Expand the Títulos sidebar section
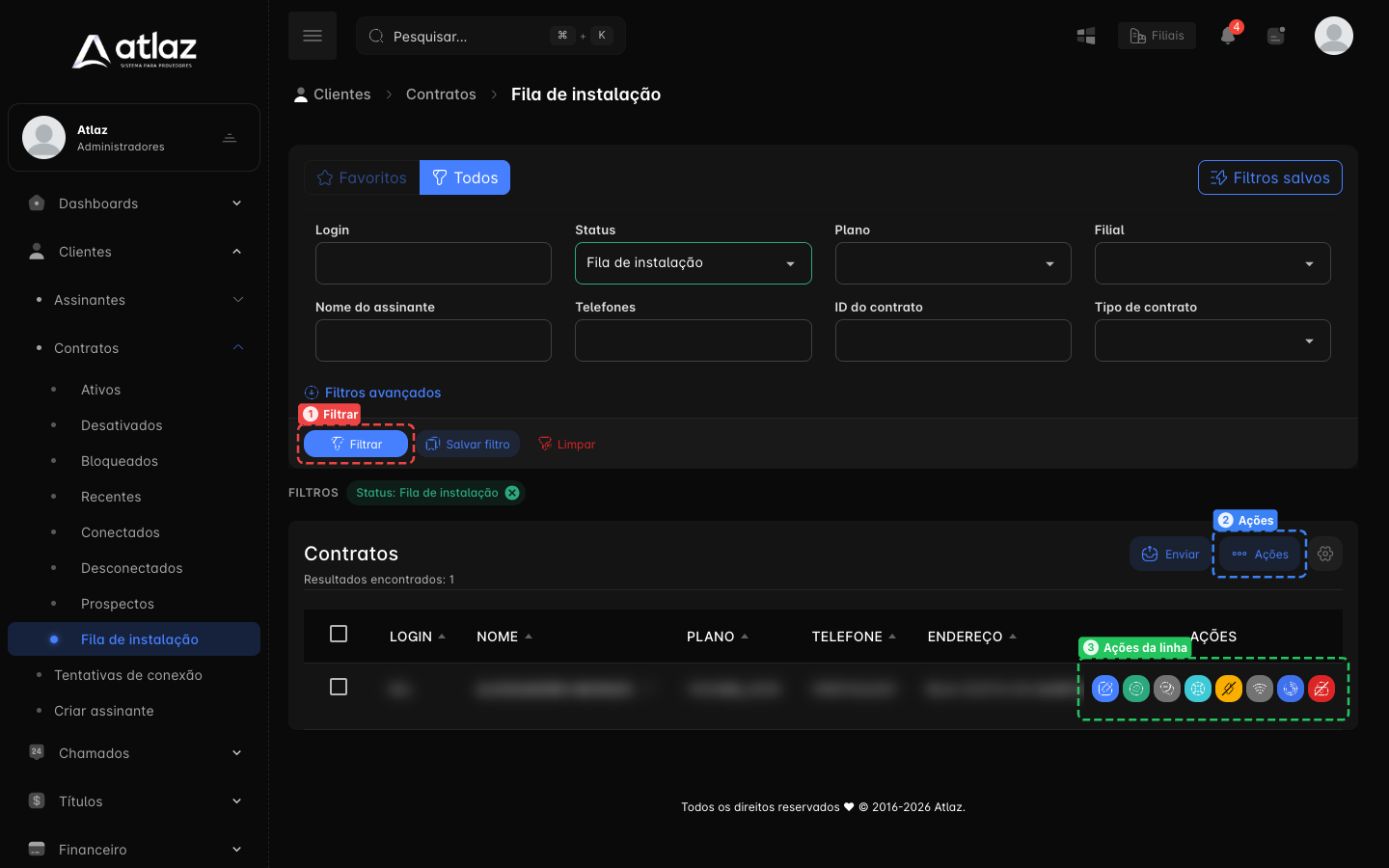Screen dimensions: 1389x868 pos(134,801)
